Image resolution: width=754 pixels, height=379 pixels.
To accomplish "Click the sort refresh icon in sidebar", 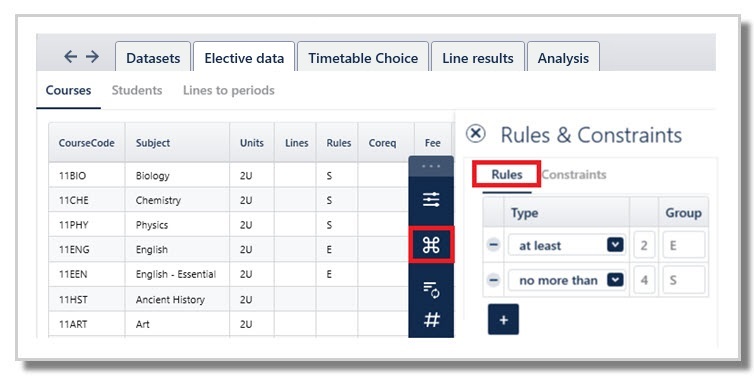I will coord(431,290).
